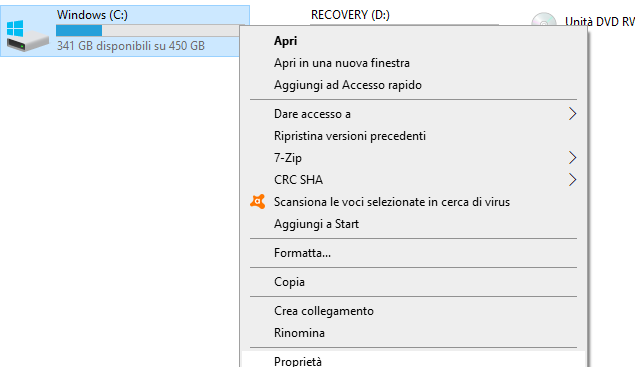This screenshot has height=367, width=635.
Task: Choose Apri from the context menu
Action: click(x=413, y=41)
